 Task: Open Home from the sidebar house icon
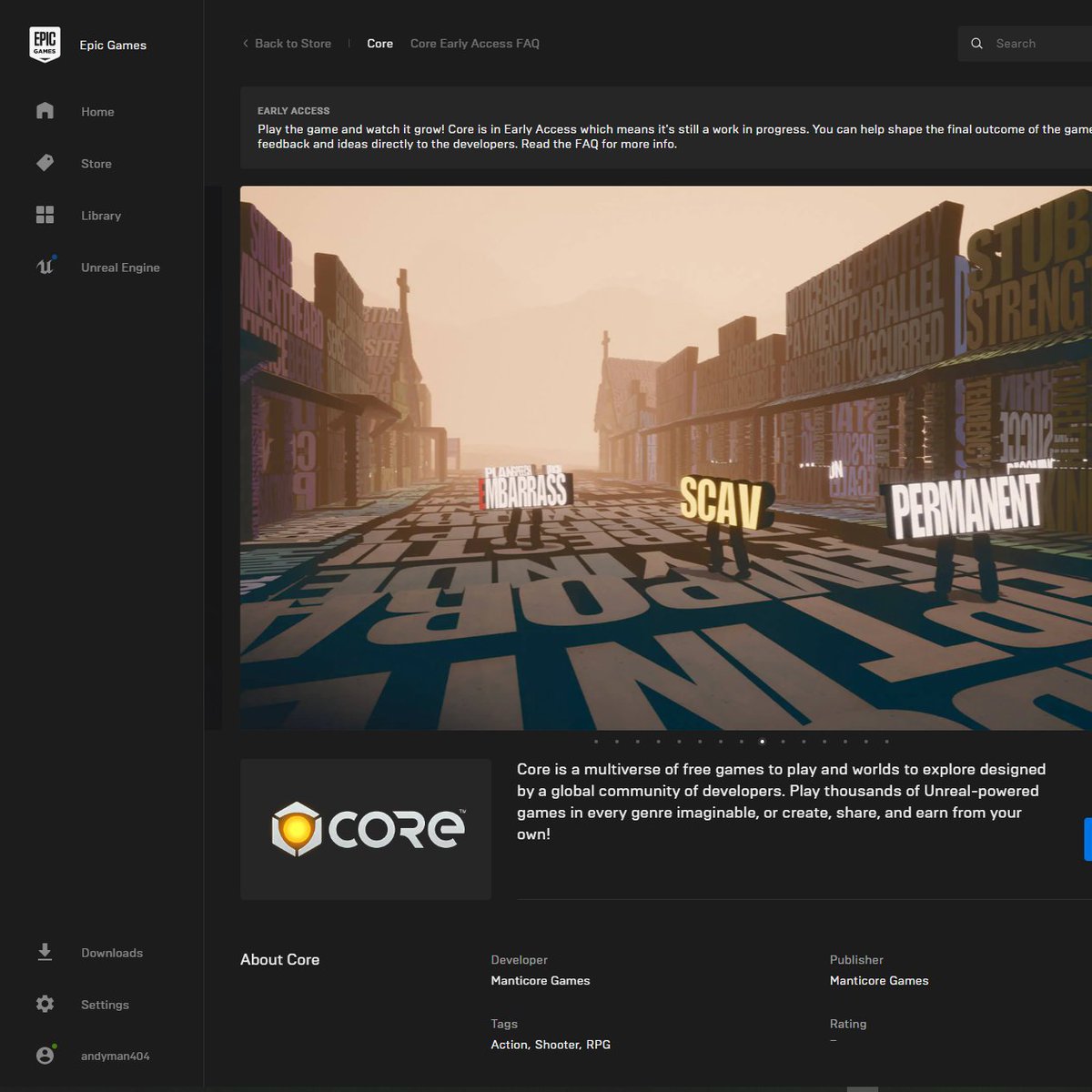pos(45,111)
